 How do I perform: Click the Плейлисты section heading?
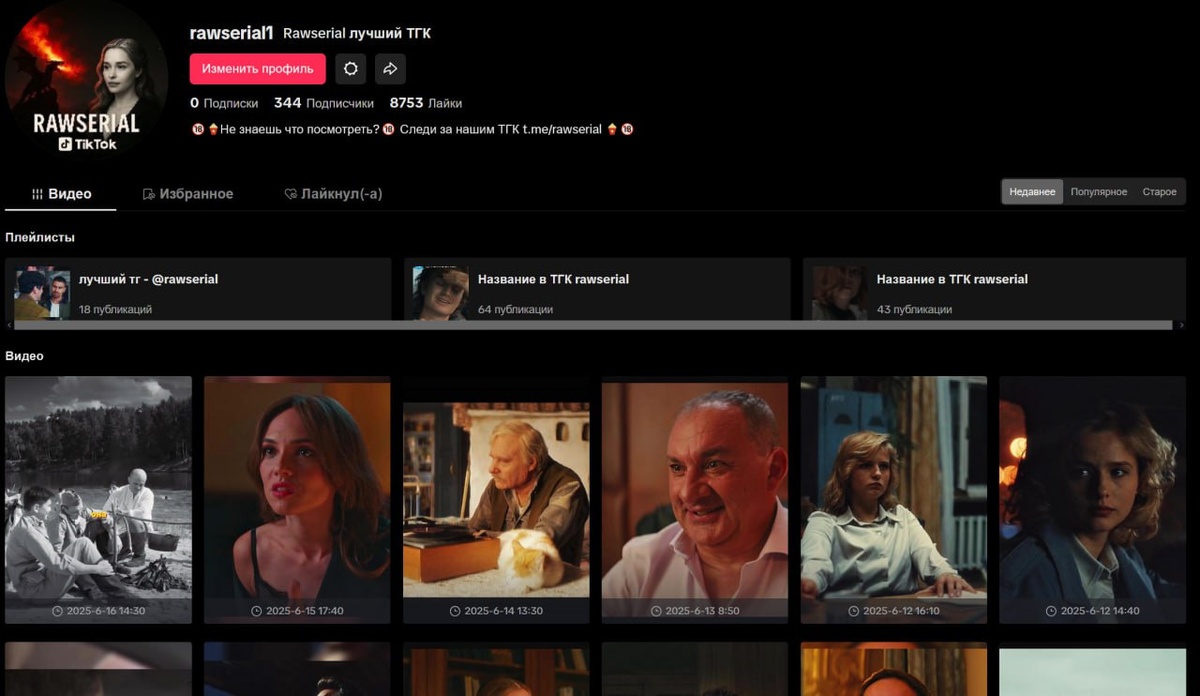(x=40, y=237)
